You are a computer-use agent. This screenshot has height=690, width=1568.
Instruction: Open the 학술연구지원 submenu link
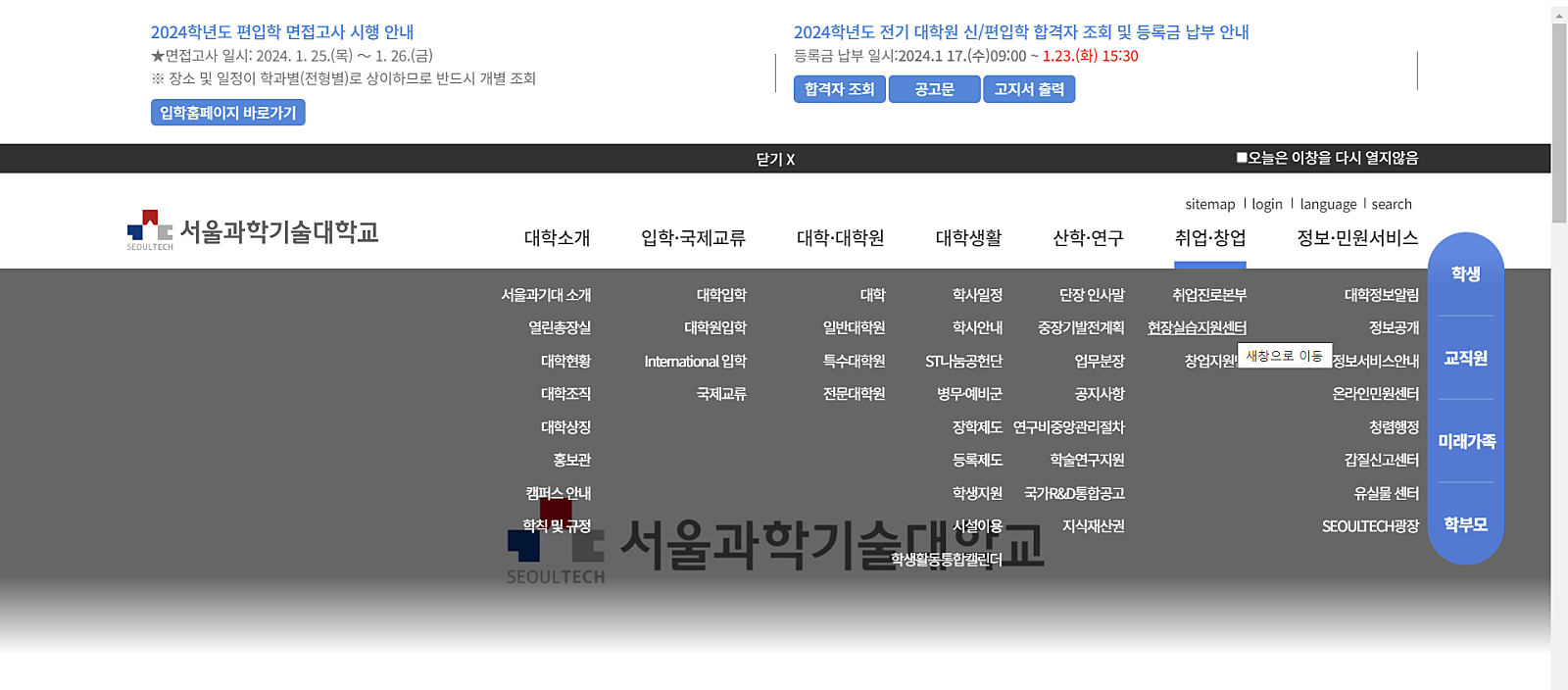[x=1087, y=460]
